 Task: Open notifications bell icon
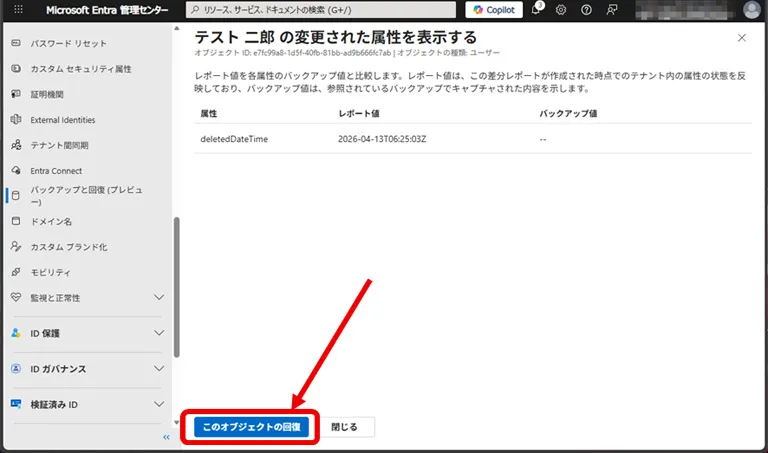[x=537, y=9]
